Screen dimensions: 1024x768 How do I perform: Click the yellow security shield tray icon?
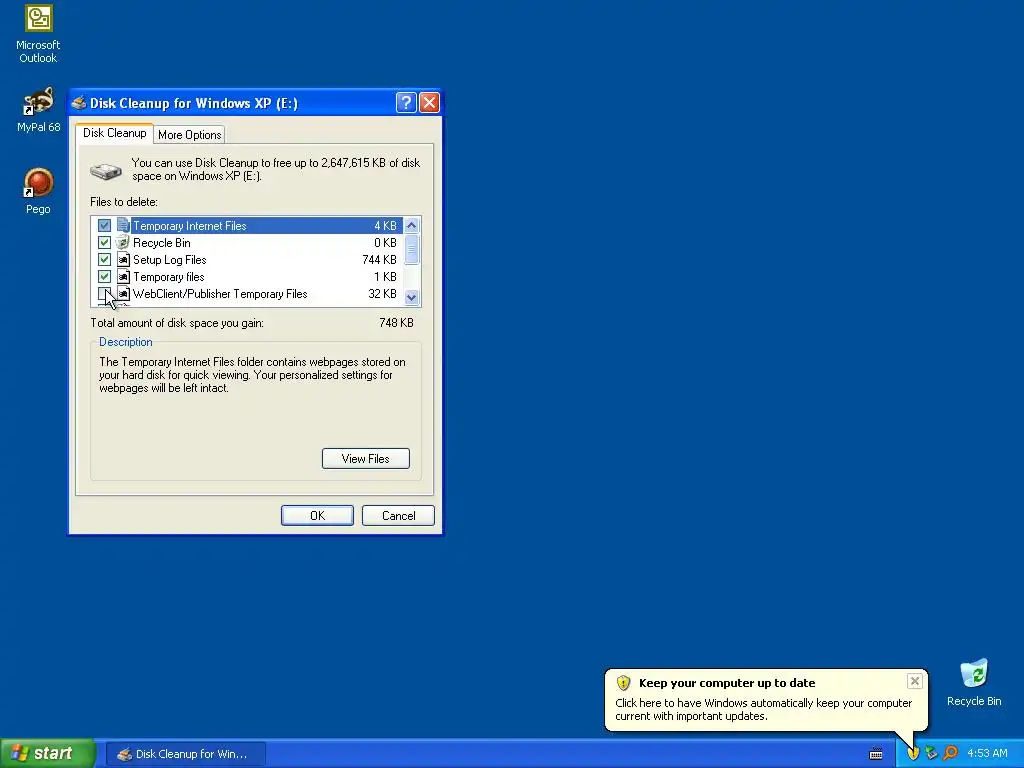tap(913, 753)
